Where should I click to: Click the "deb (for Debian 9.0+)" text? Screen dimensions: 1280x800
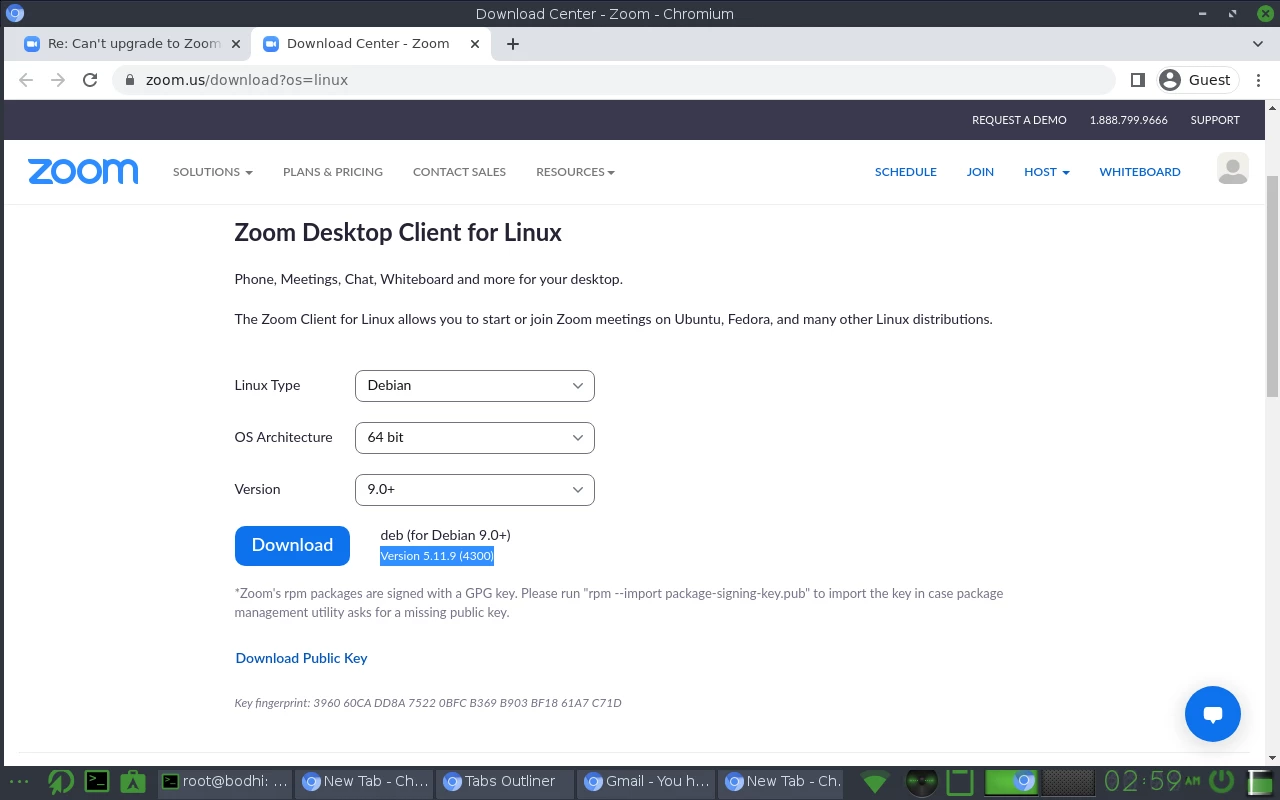point(445,535)
